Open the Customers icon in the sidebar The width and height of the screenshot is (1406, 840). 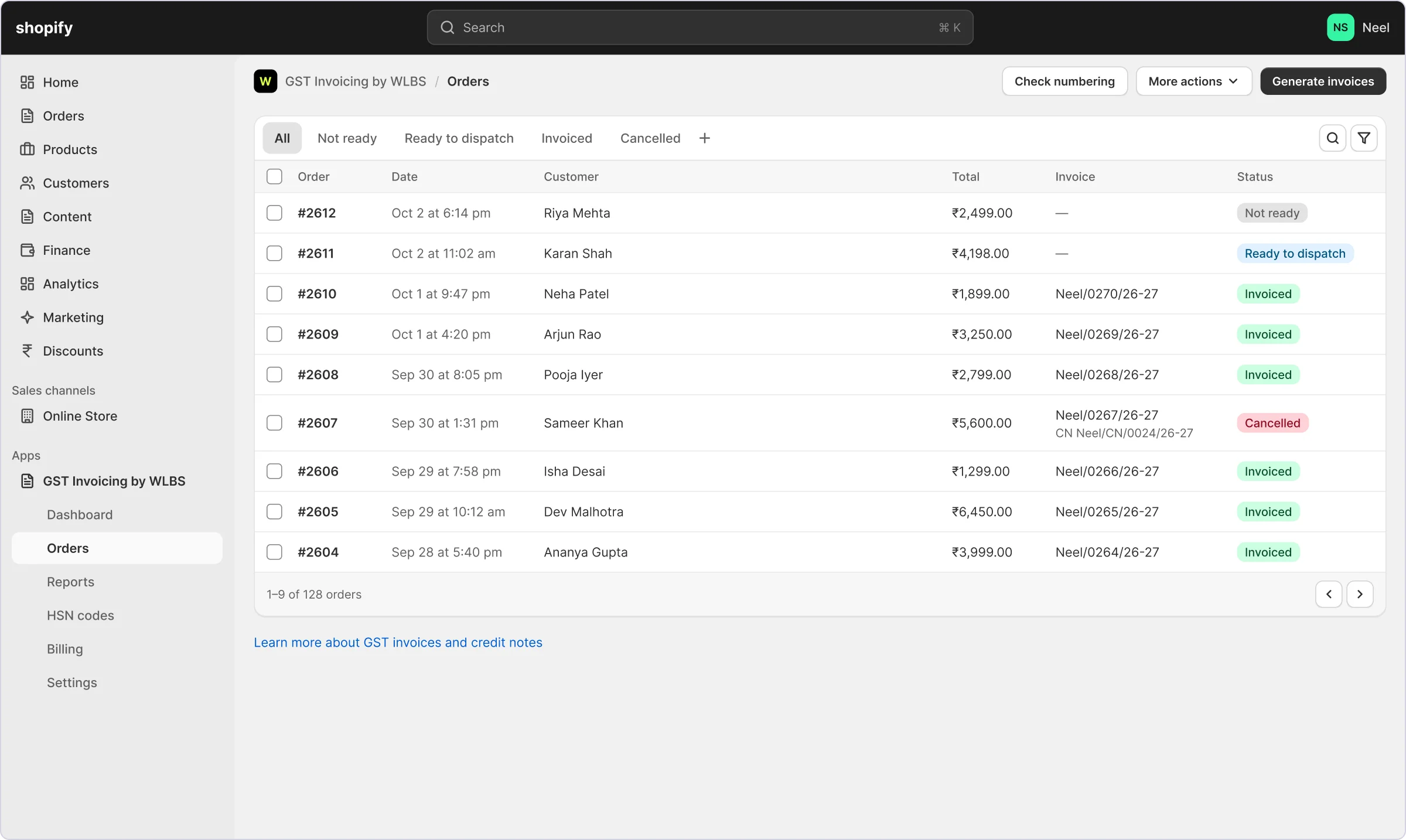(27, 183)
